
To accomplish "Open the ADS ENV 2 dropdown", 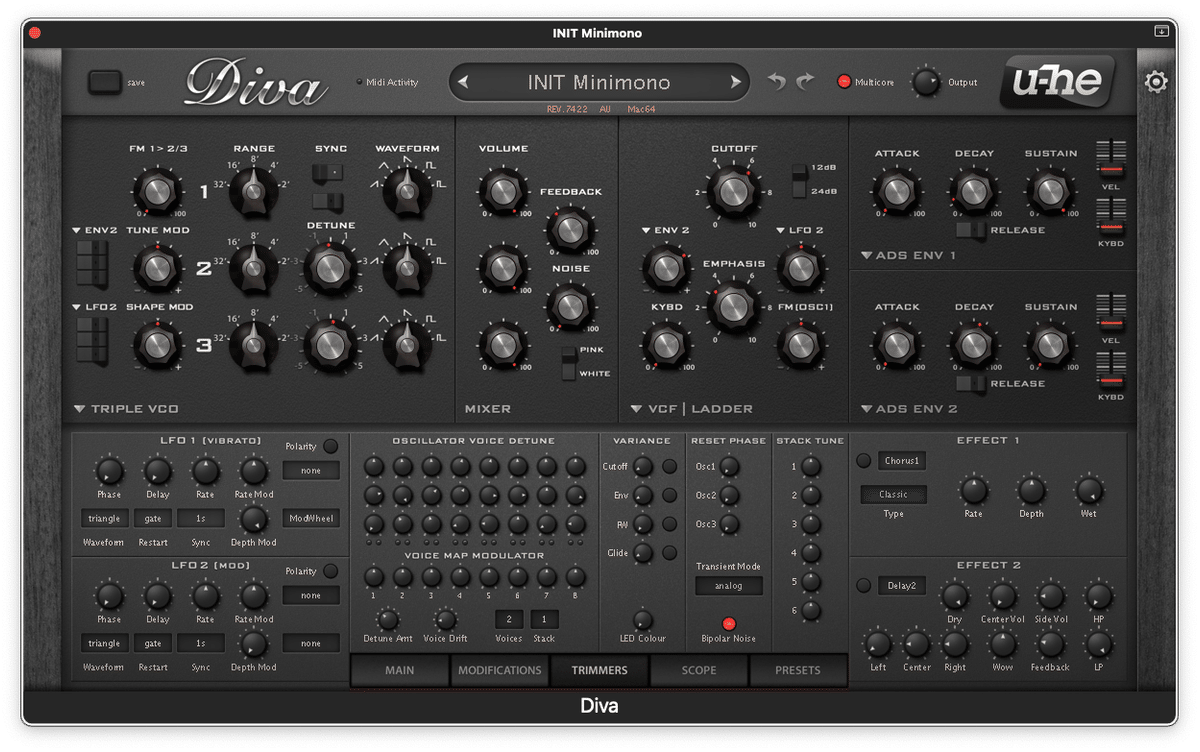I will pyautogui.click(x=908, y=409).
